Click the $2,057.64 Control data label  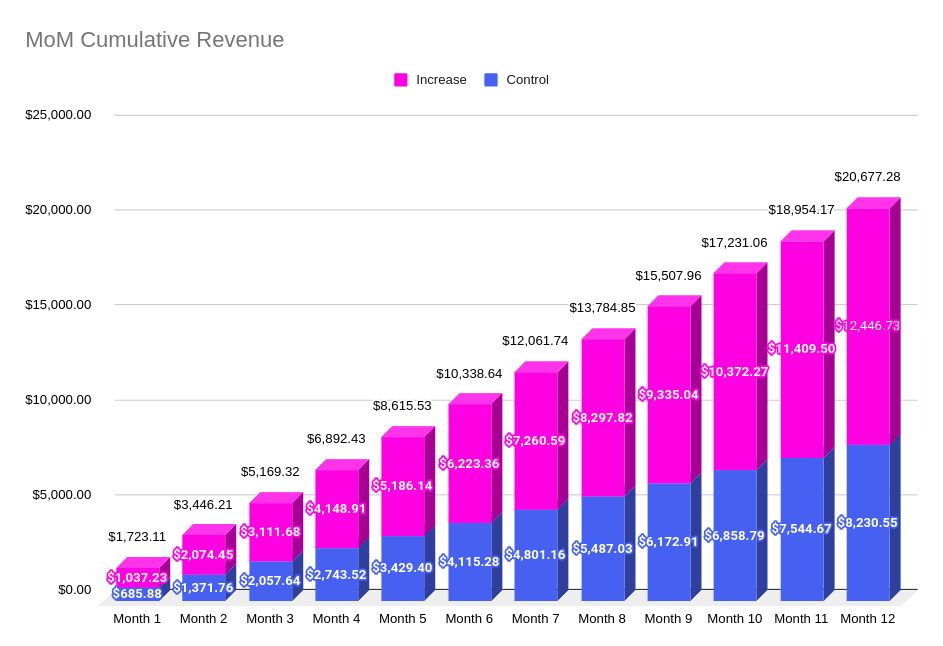tap(270, 581)
